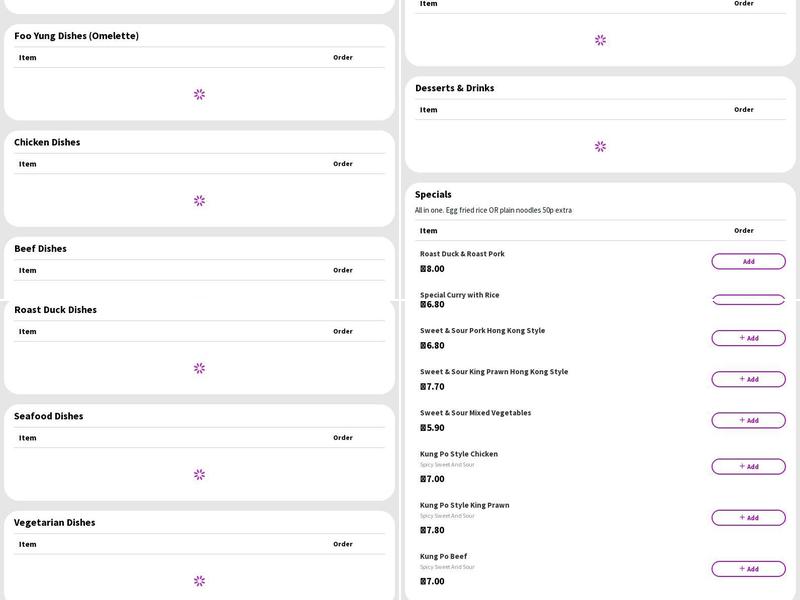This screenshot has width=800, height=600.
Task: Add Sweet & Sour Pork Hong Kong Style
Action: pyautogui.click(x=748, y=338)
